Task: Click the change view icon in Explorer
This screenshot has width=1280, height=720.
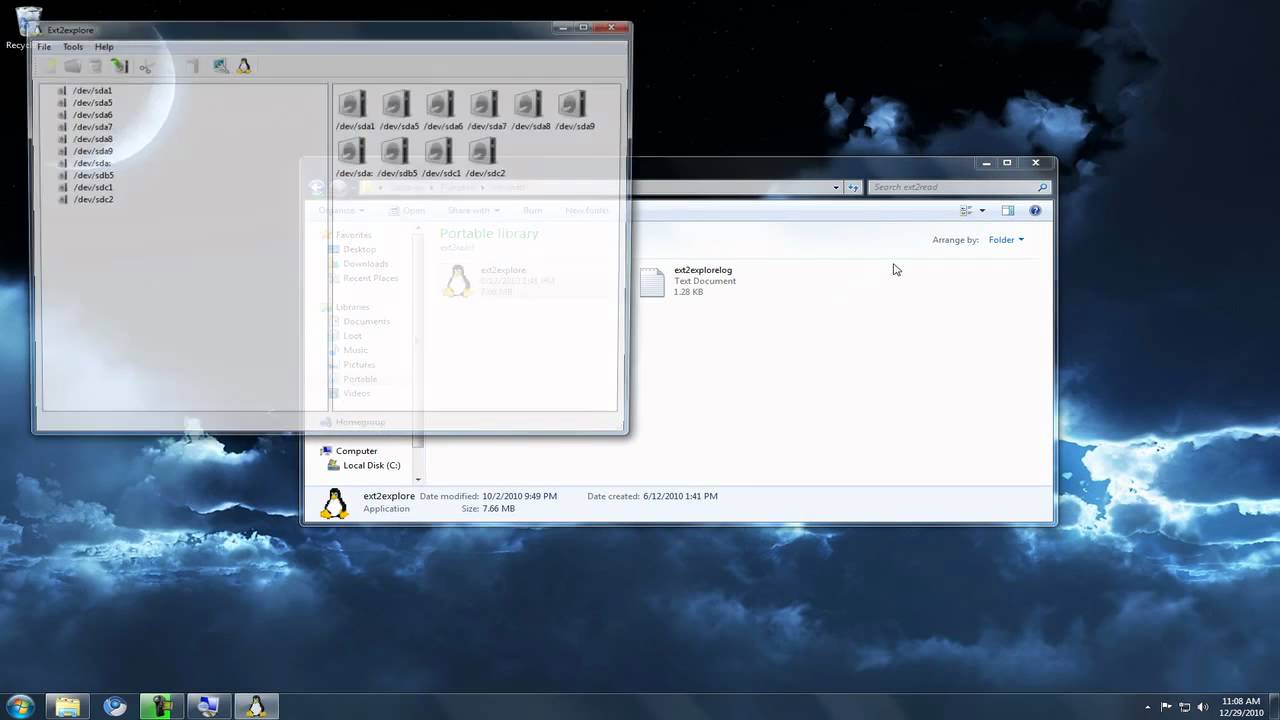Action: [966, 211]
